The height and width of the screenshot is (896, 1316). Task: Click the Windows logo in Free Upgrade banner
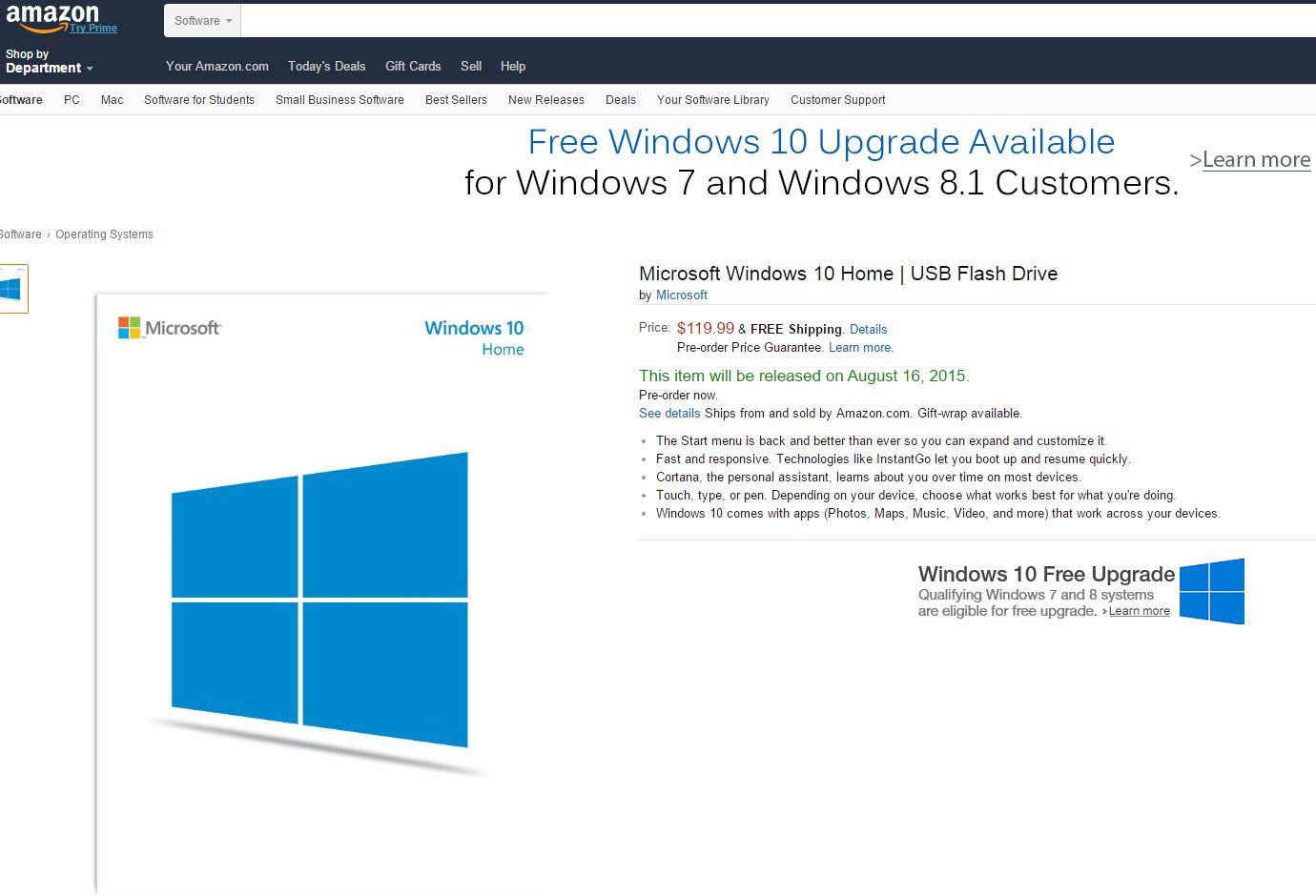[1212, 590]
